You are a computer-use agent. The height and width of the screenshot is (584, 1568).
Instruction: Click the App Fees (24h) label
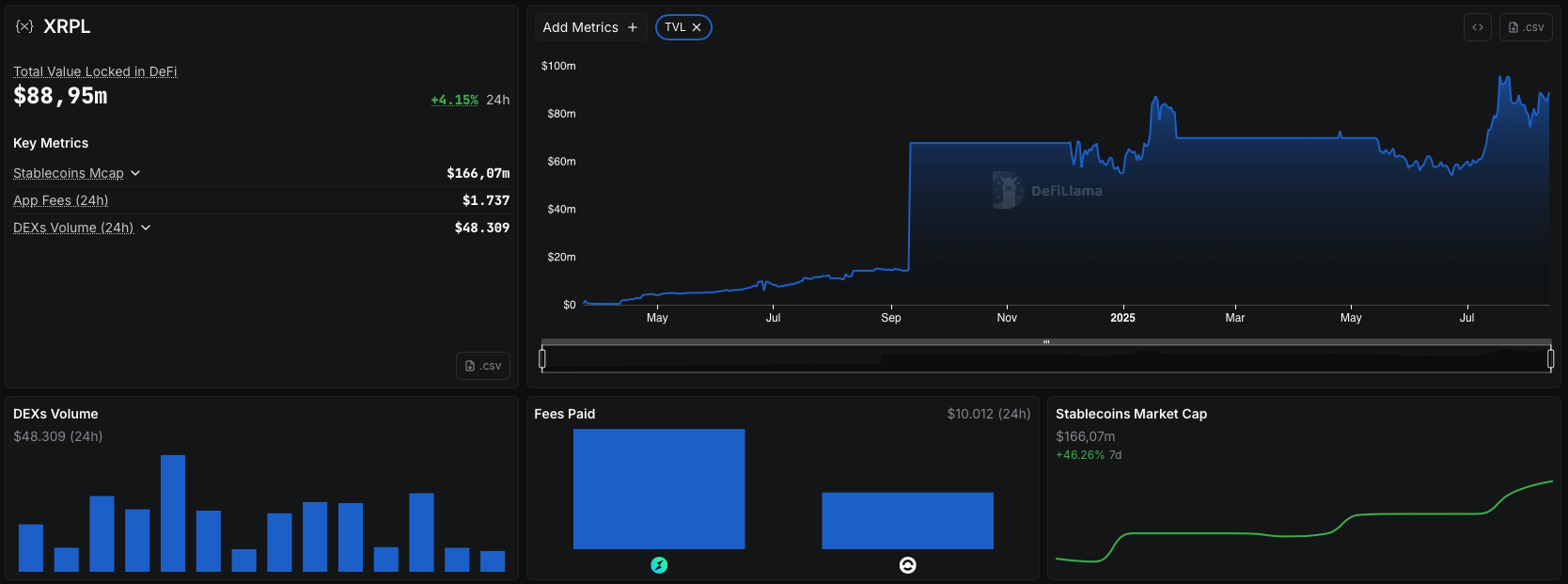[61, 200]
